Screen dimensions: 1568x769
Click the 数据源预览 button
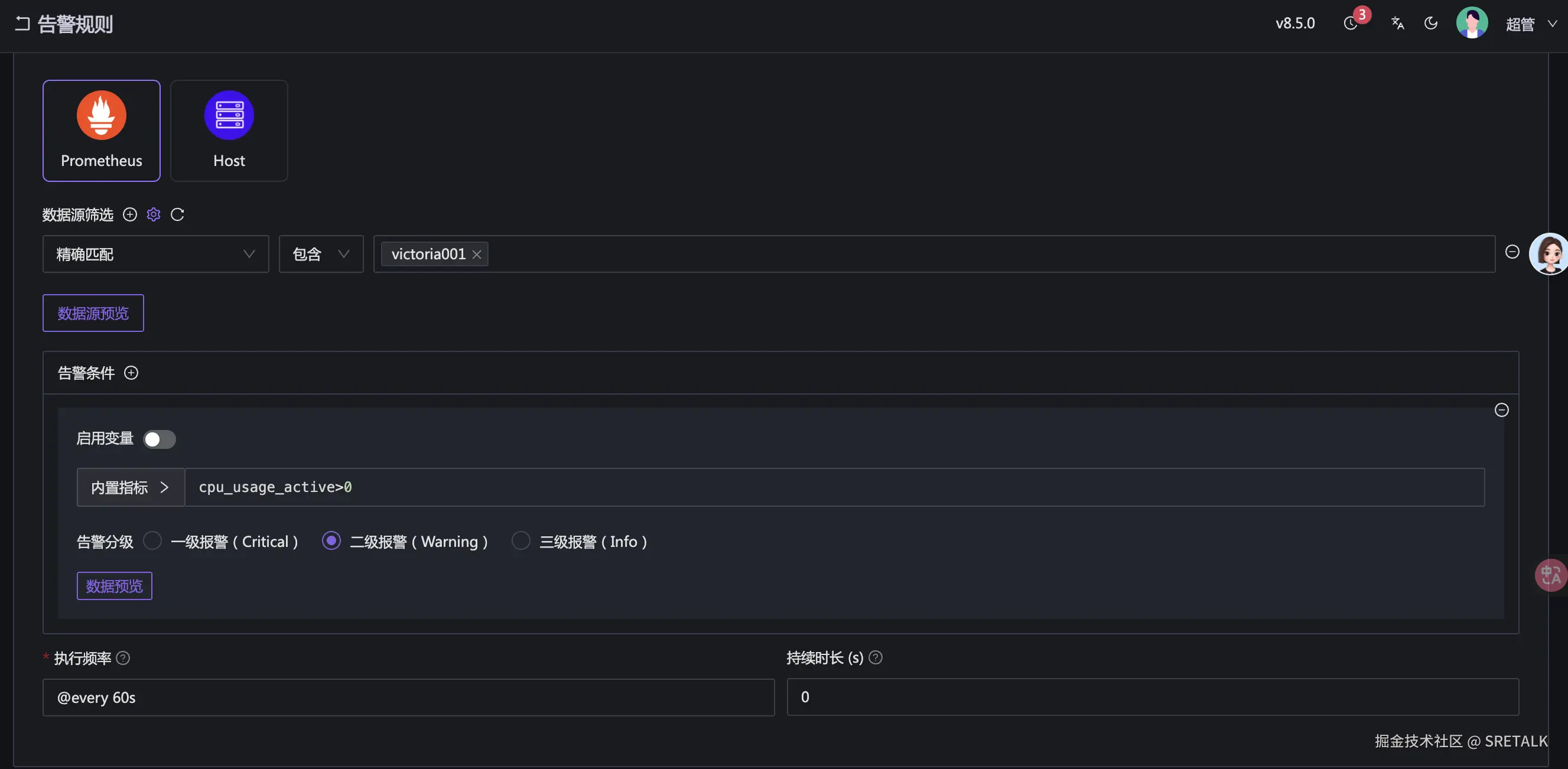93,313
